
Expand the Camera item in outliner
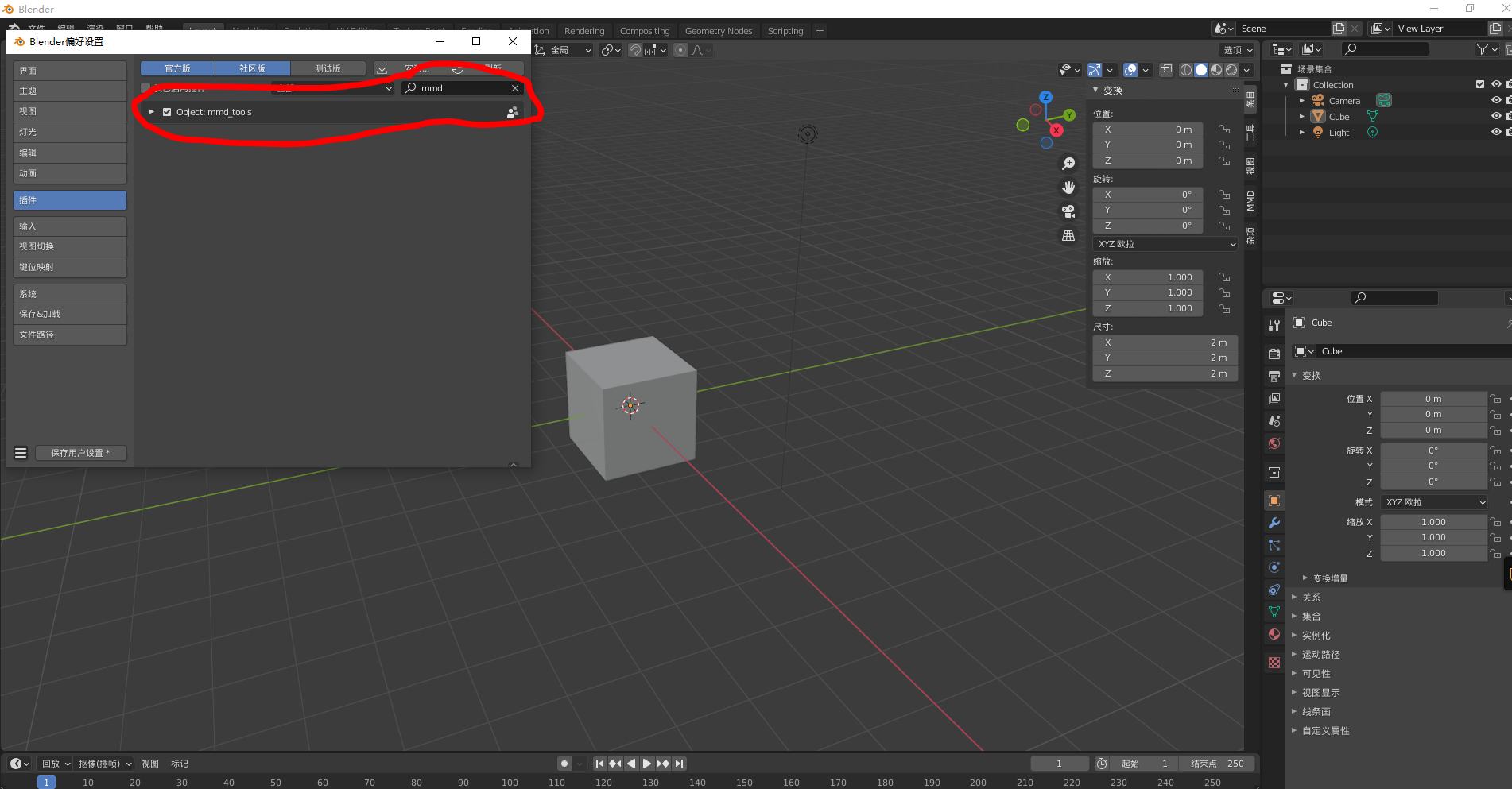click(1301, 101)
